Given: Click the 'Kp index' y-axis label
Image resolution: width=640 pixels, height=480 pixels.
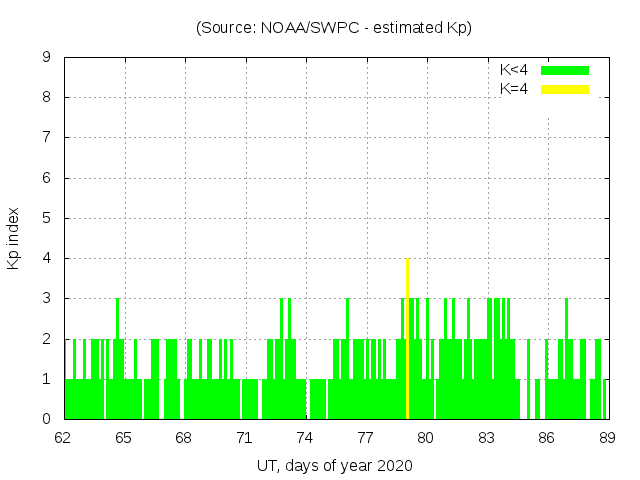Looking at the screenshot, I should pos(14,238).
